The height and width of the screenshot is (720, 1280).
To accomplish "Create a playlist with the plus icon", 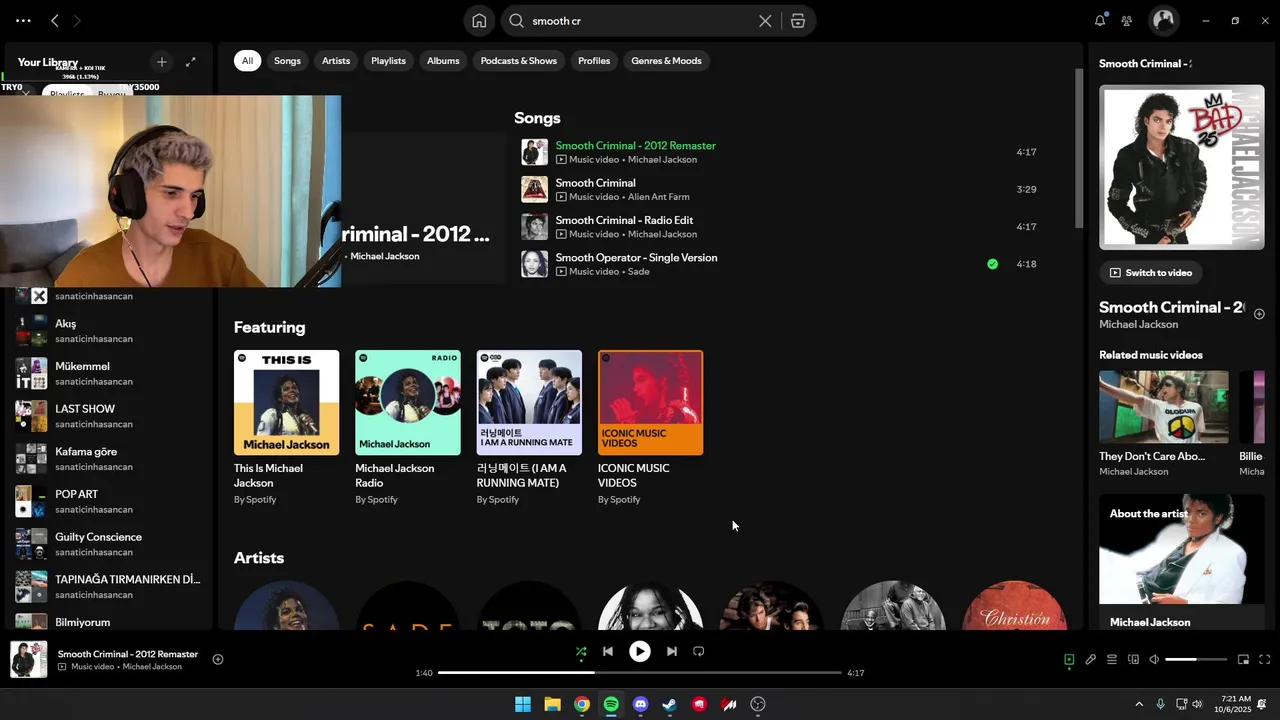I will pos(161,62).
